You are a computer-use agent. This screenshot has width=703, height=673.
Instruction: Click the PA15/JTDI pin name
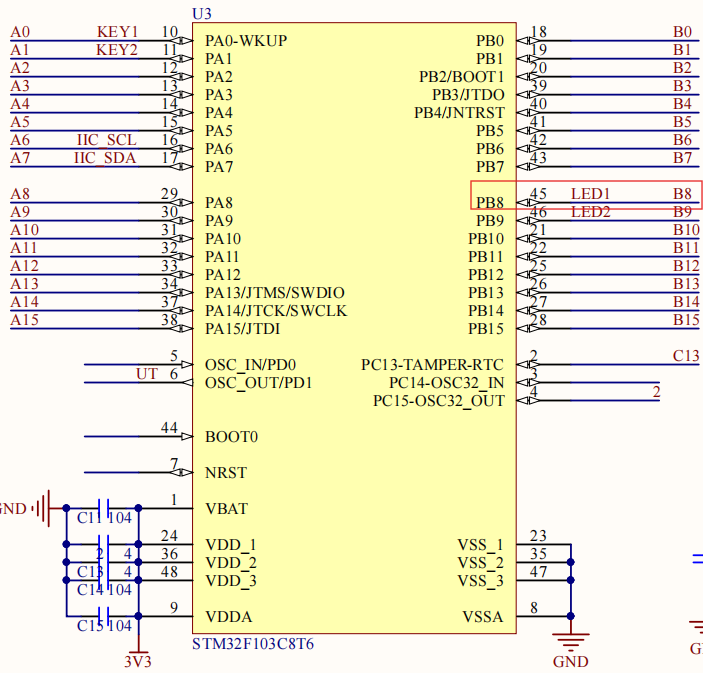pos(243,329)
